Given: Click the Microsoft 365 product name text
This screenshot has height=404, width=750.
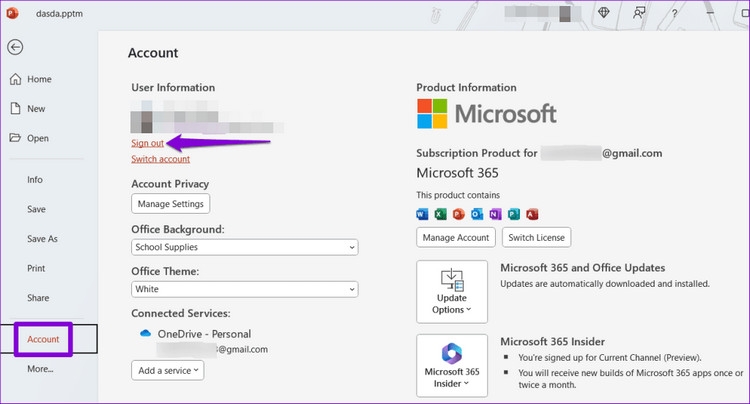Looking at the screenshot, I should click(457, 173).
